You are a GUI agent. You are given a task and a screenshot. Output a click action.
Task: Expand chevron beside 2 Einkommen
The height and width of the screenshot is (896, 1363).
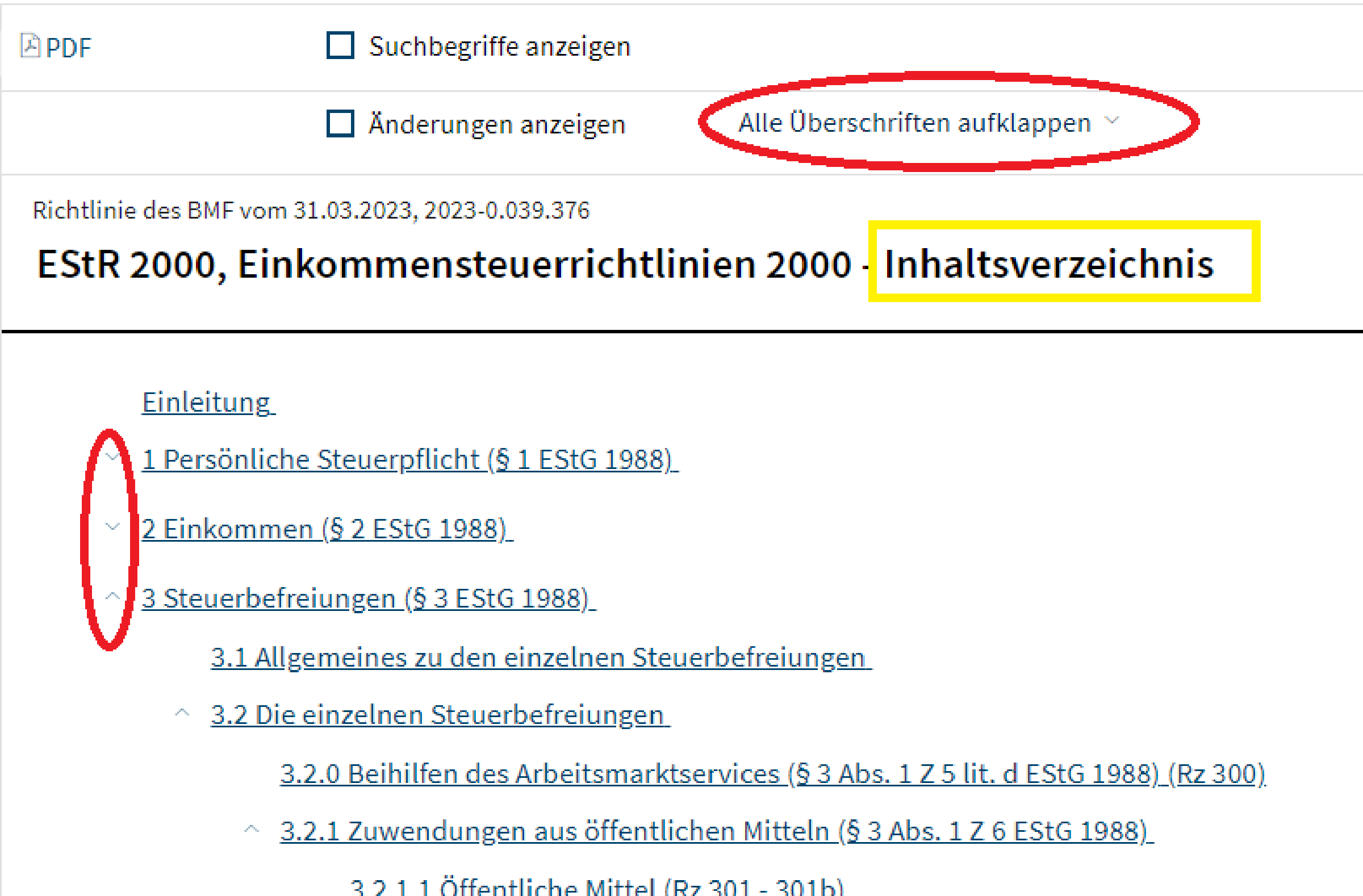[112, 526]
